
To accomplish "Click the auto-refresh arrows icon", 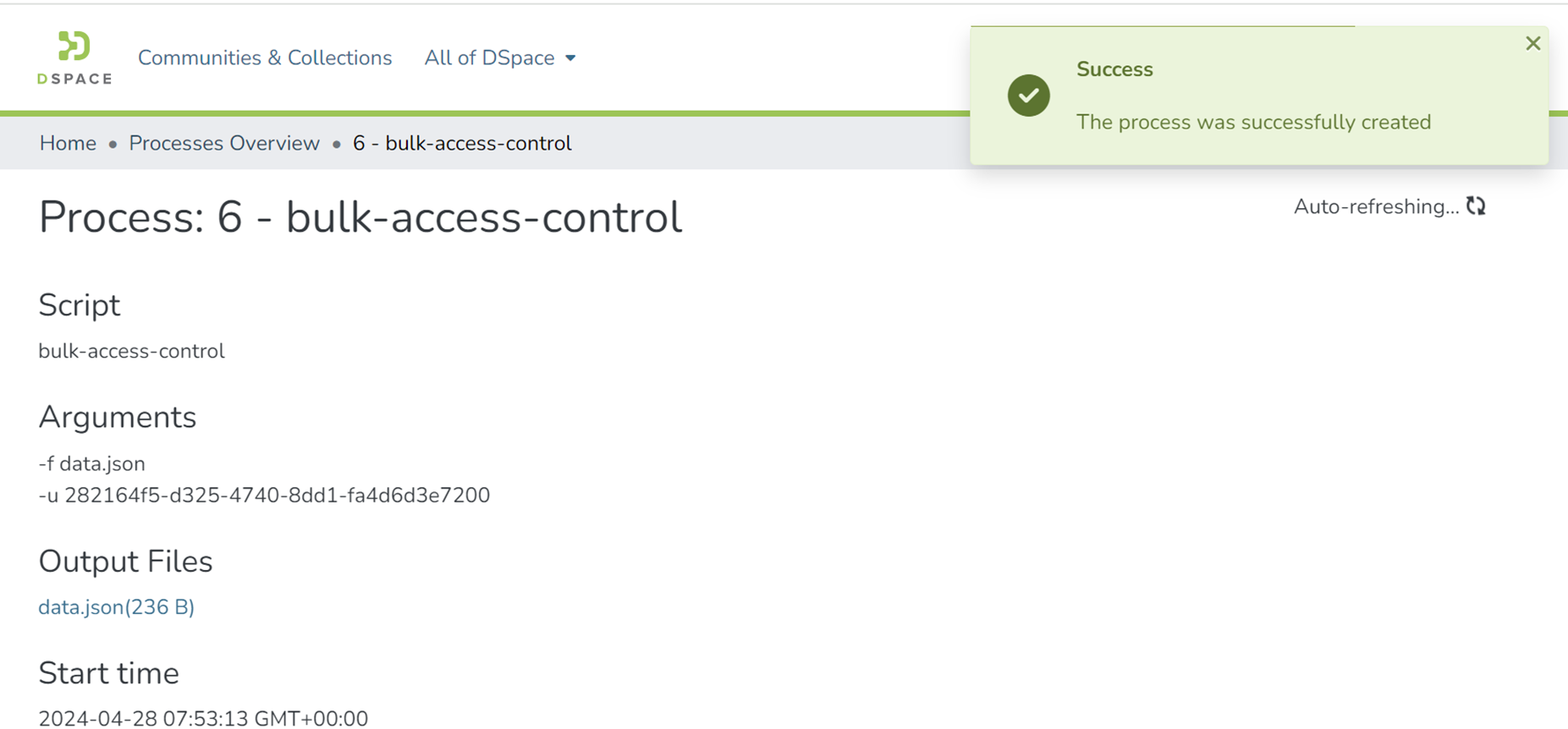I will pos(1476,206).
